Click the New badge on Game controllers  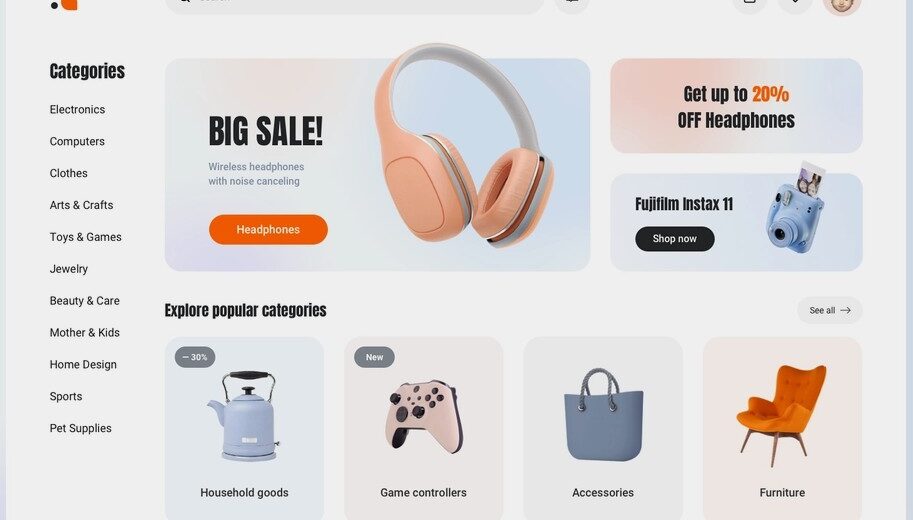(x=374, y=357)
